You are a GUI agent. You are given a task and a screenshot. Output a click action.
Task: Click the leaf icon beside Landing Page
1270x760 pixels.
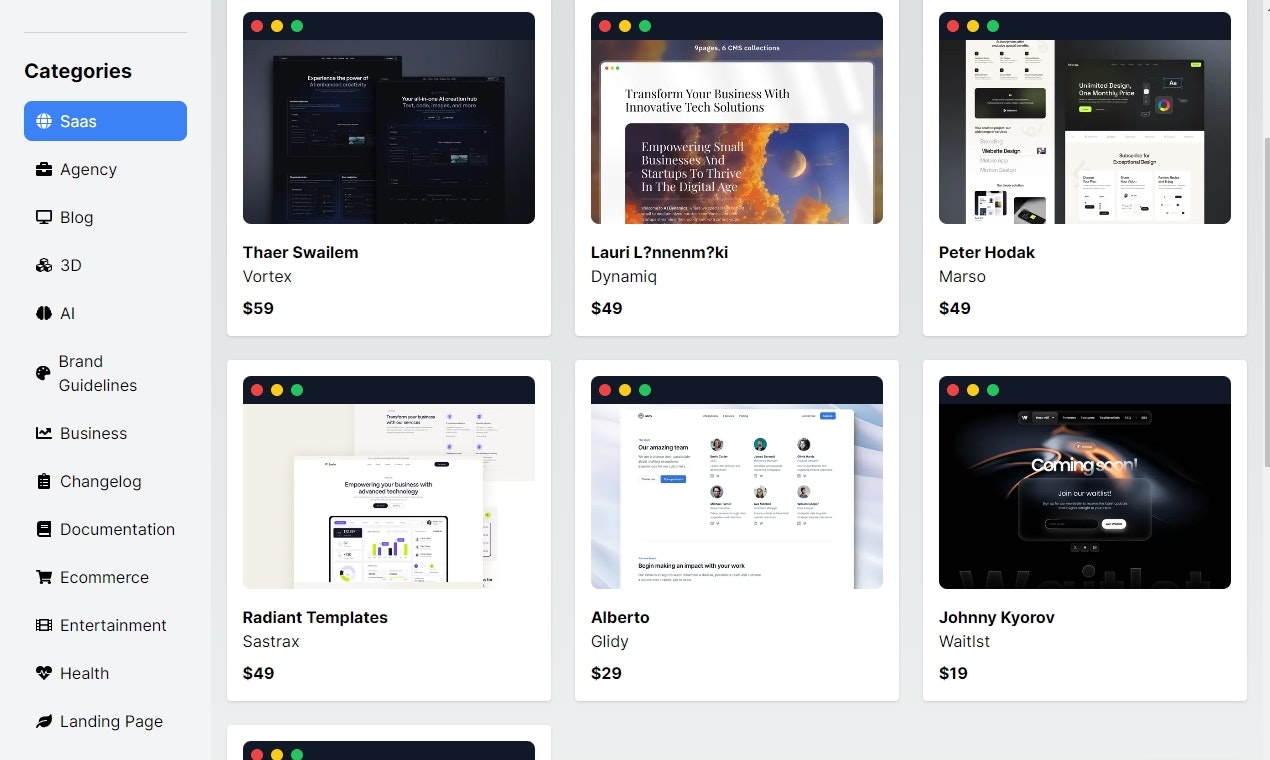(x=44, y=721)
